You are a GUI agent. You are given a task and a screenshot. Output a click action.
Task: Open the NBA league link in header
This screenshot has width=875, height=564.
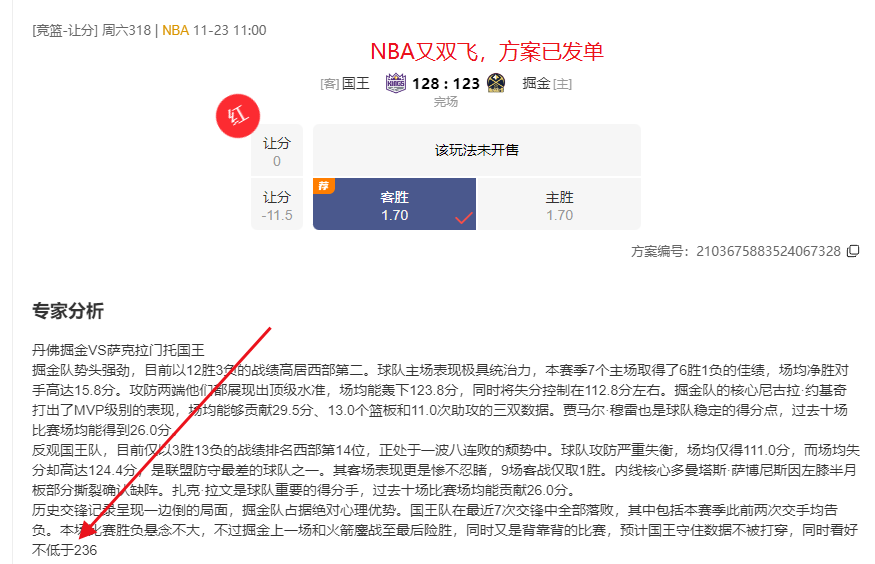pos(174,30)
